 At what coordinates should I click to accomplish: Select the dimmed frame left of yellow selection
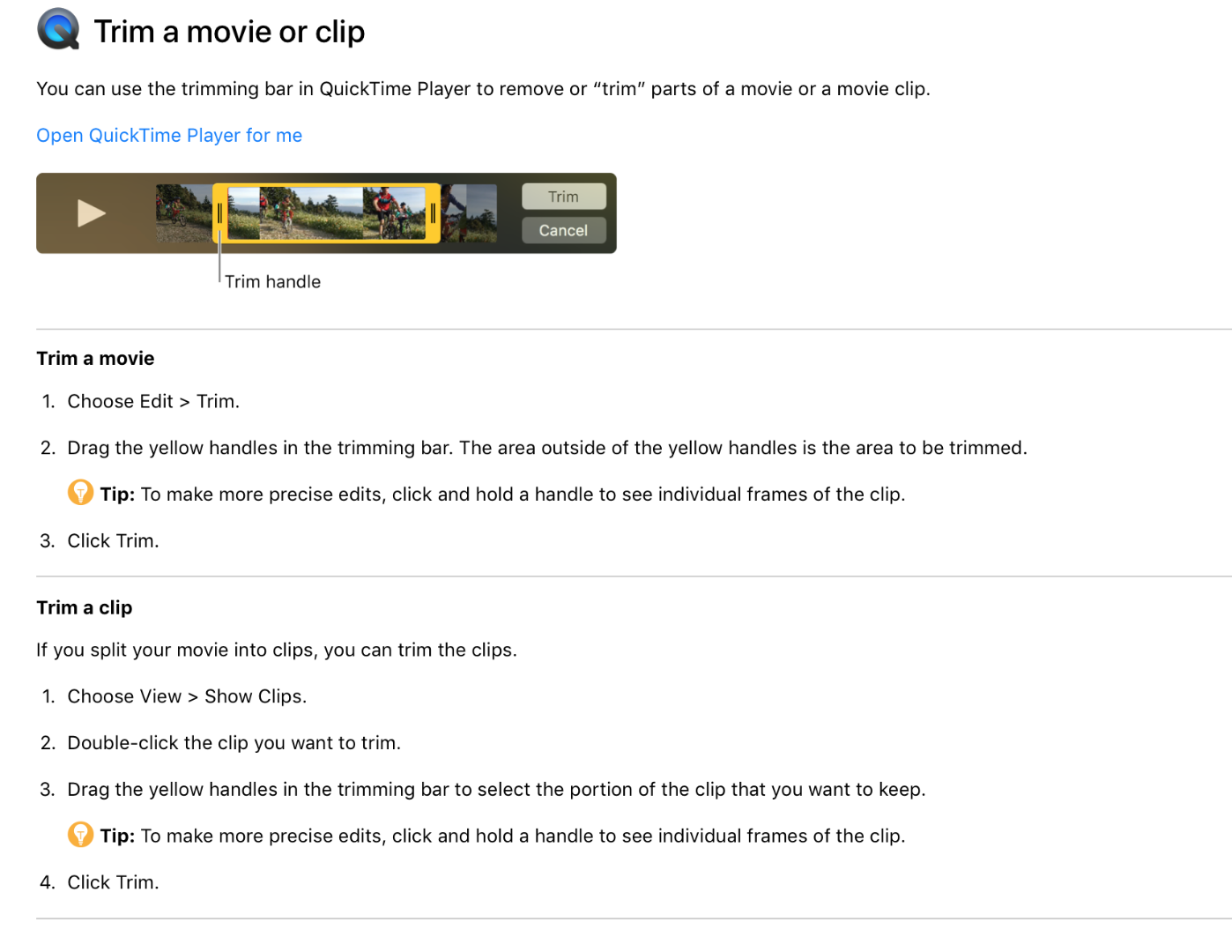click(x=183, y=213)
